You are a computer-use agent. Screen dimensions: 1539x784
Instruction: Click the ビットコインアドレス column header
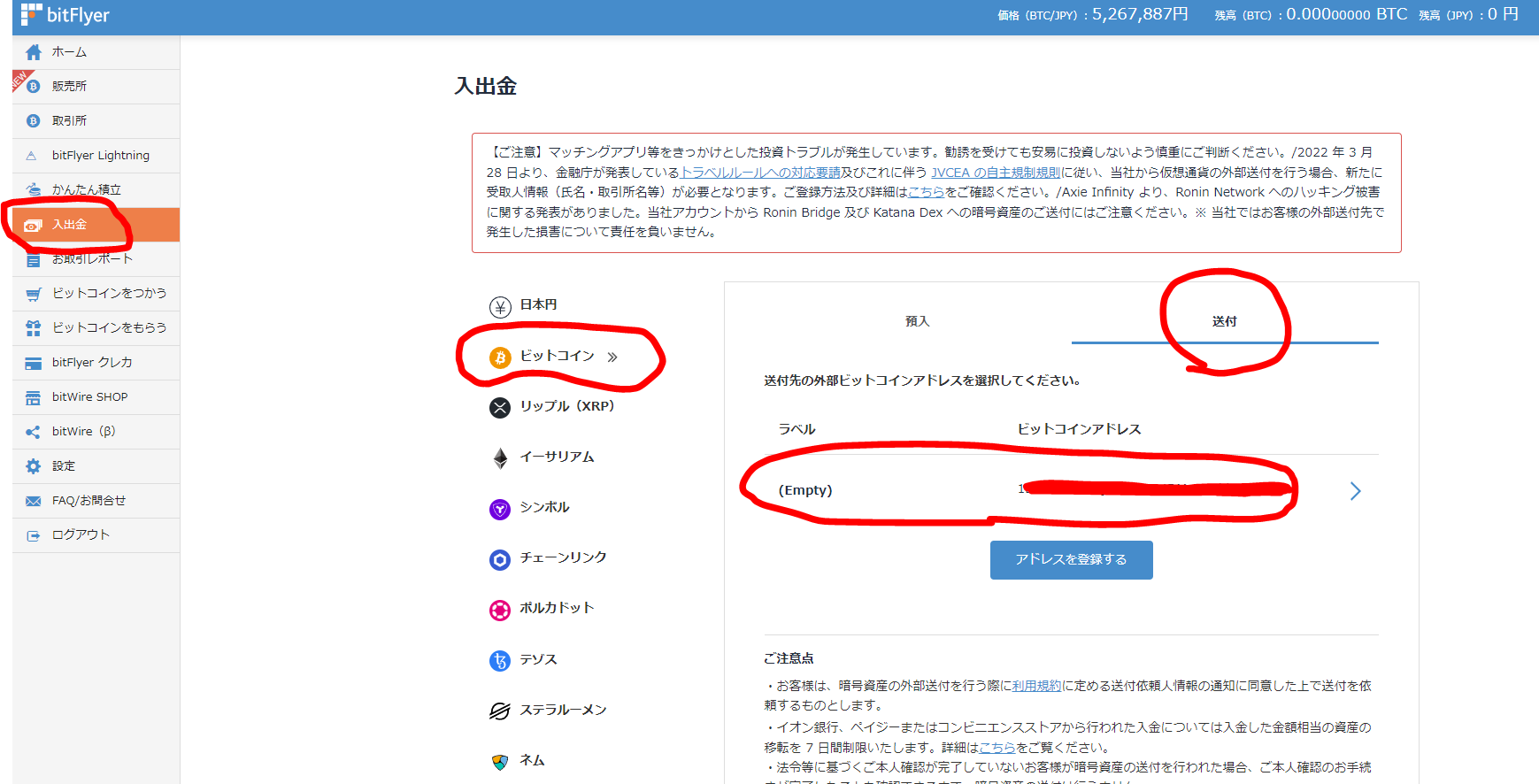tap(1079, 429)
